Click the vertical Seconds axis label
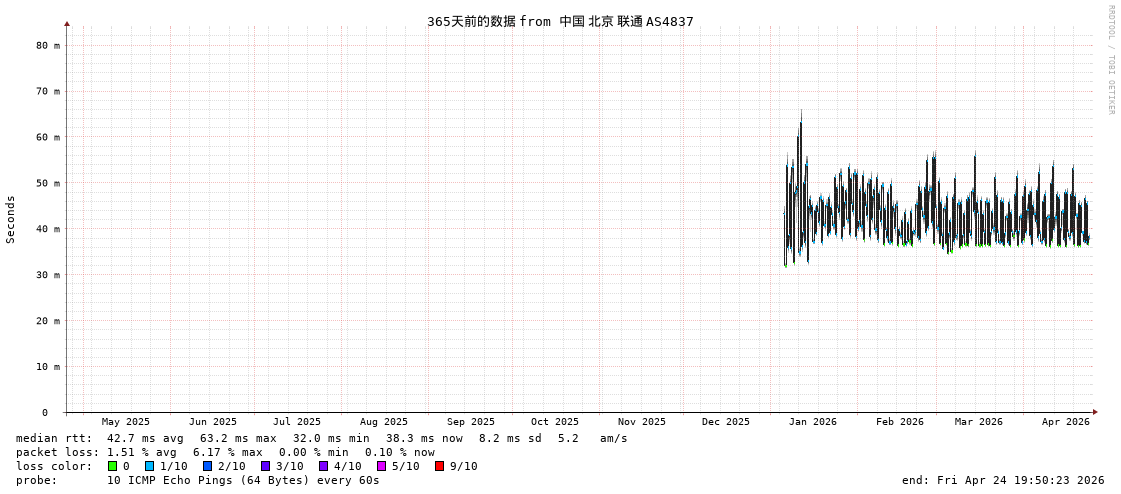The image size is (1121, 494). coord(11,219)
